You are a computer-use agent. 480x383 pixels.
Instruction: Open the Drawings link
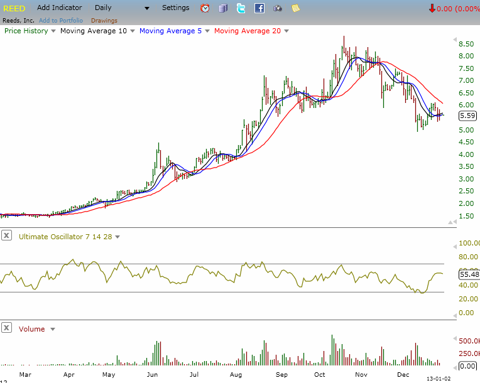[x=104, y=20]
